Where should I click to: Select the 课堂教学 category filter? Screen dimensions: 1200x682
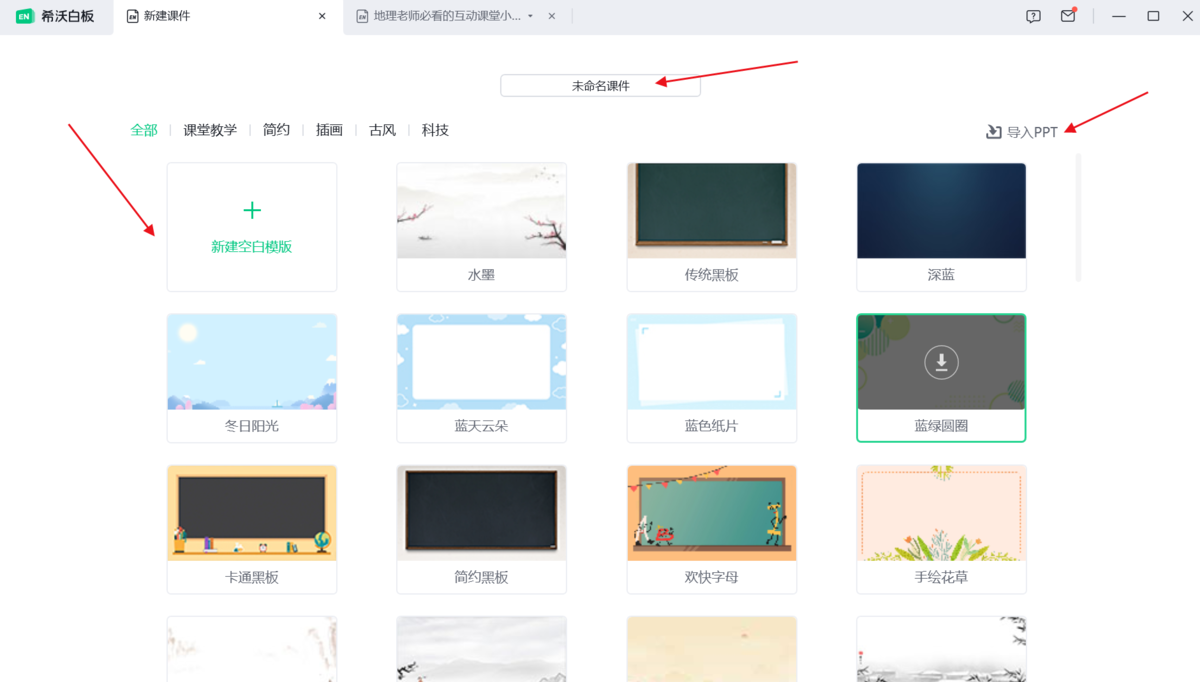pos(210,130)
